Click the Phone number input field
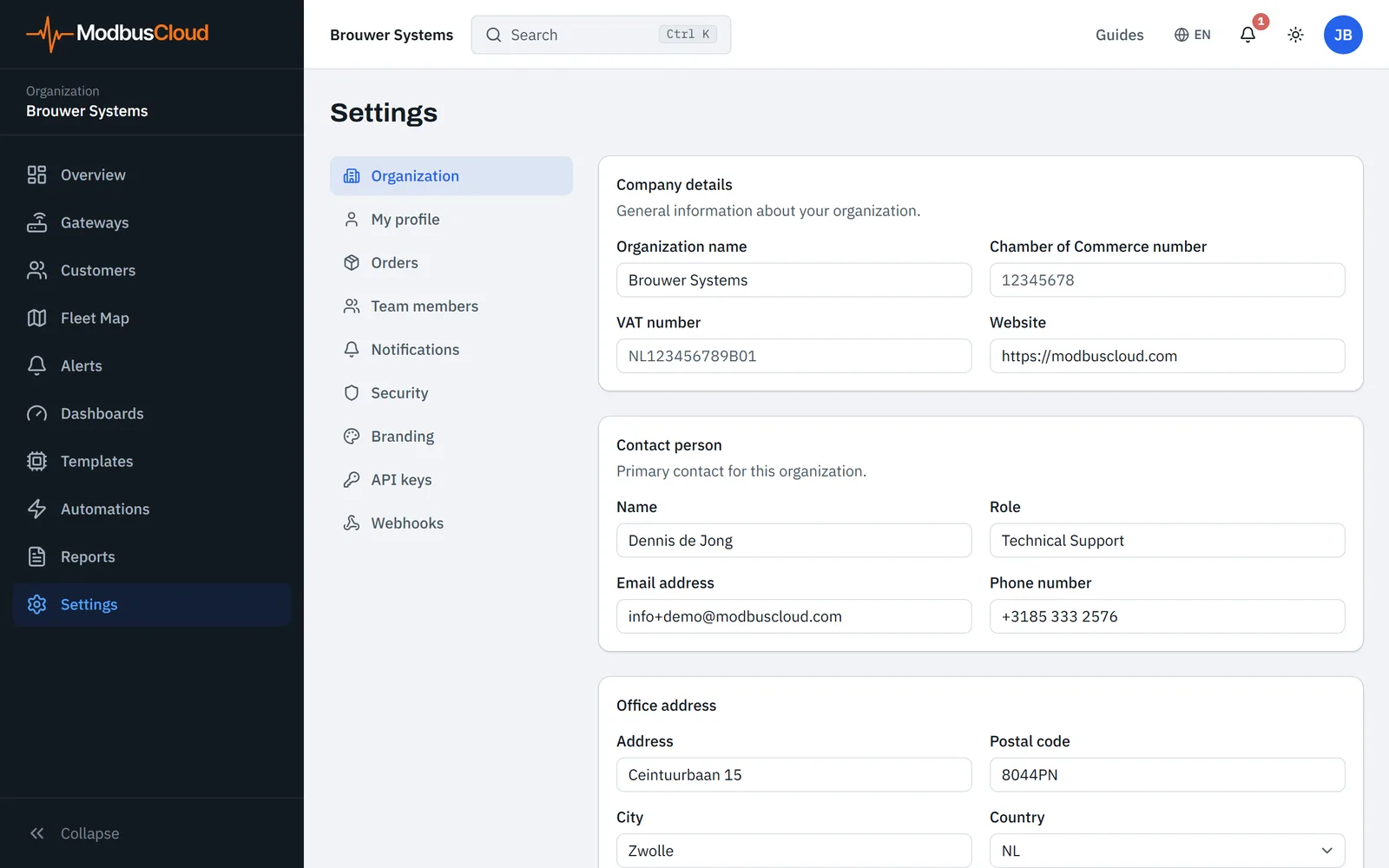Viewport: 1389px width, 868px height. click(1167, 616)
